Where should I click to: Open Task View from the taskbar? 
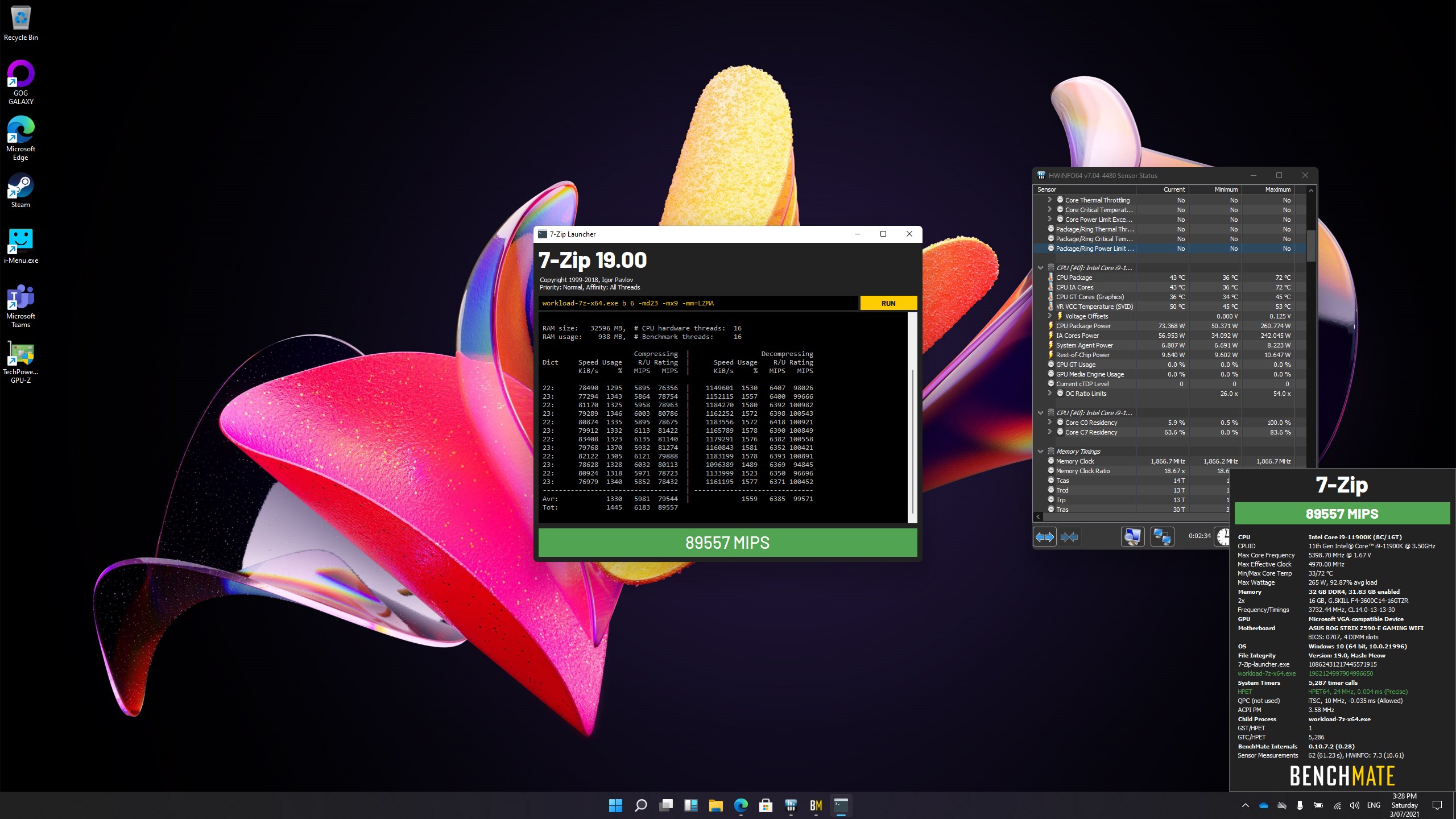click(665, 805)
